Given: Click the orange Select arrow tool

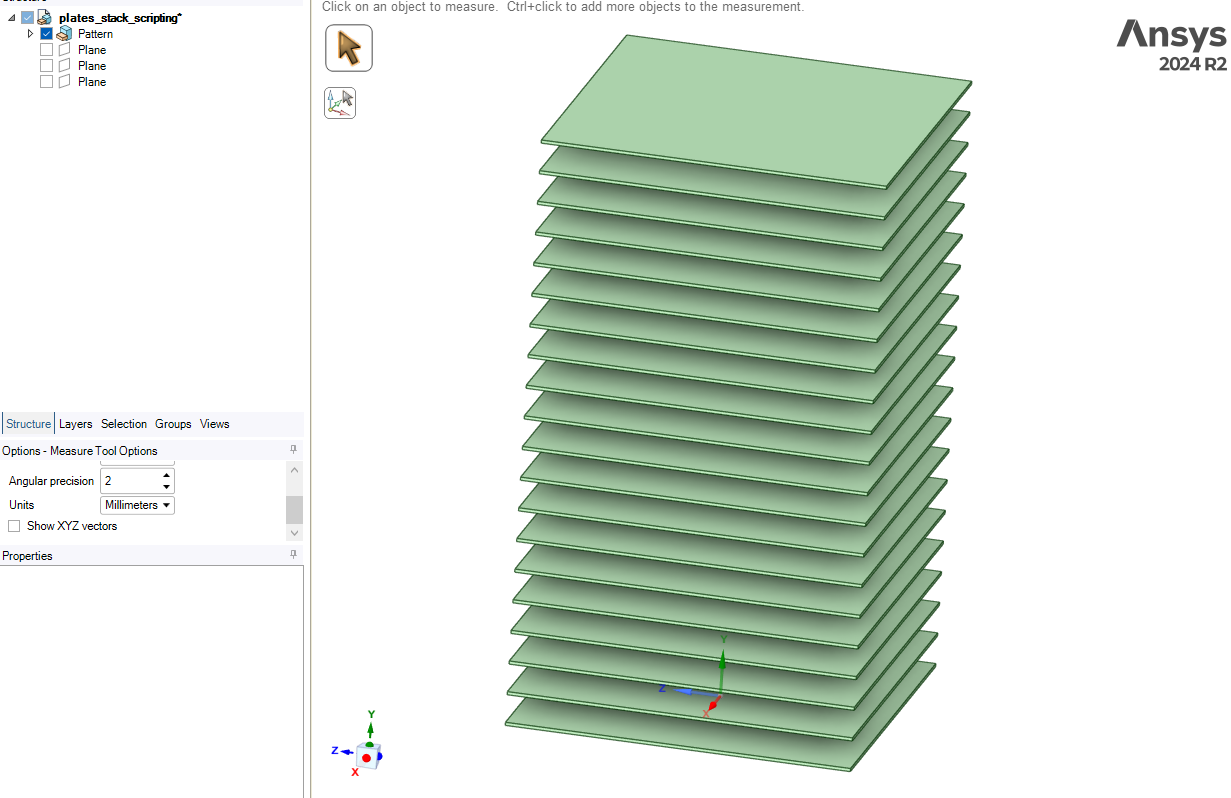Looking at the screenshot, I should 349,48.
